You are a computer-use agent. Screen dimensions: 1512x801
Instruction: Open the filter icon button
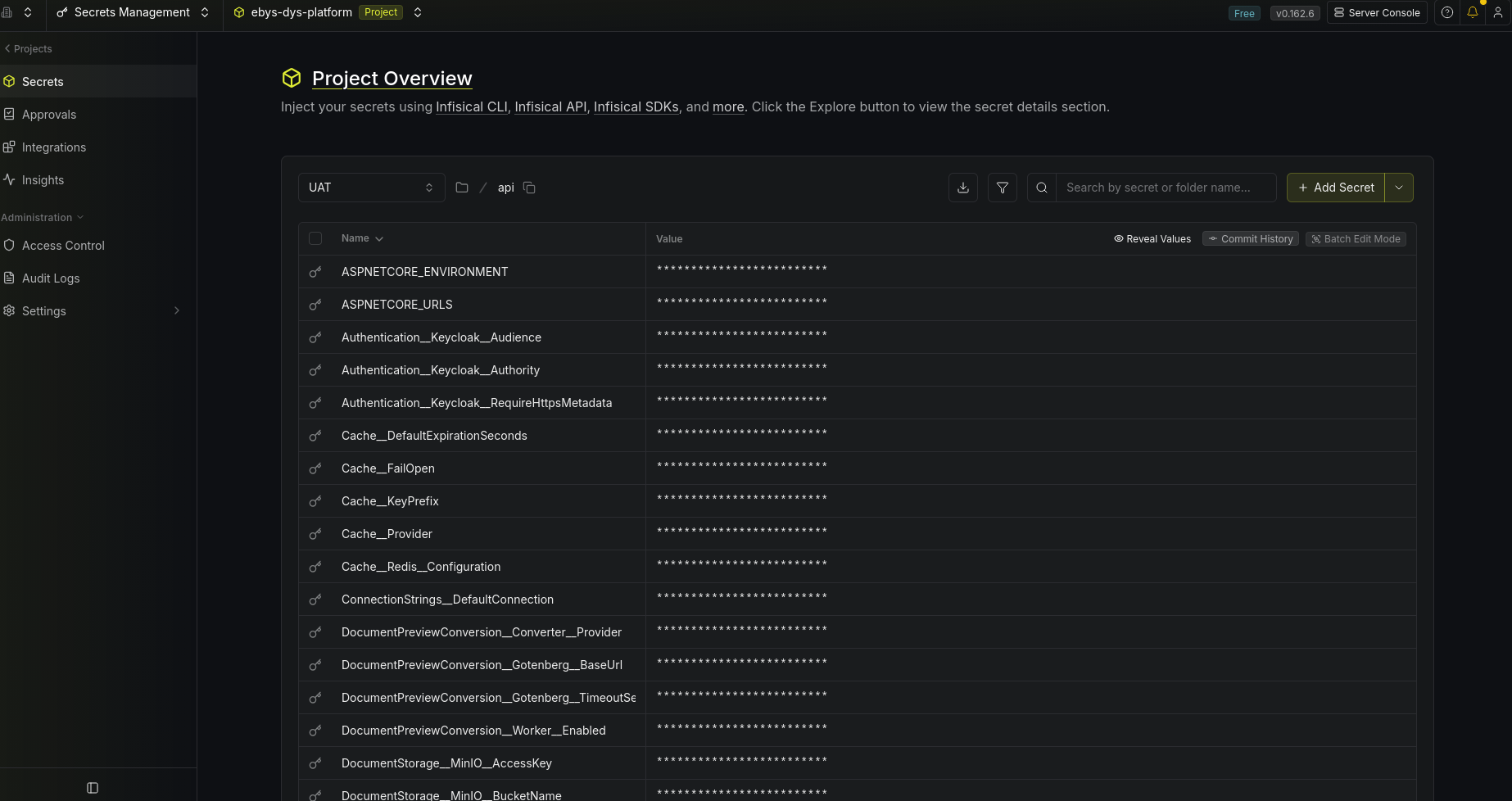tap(1003, 188)
